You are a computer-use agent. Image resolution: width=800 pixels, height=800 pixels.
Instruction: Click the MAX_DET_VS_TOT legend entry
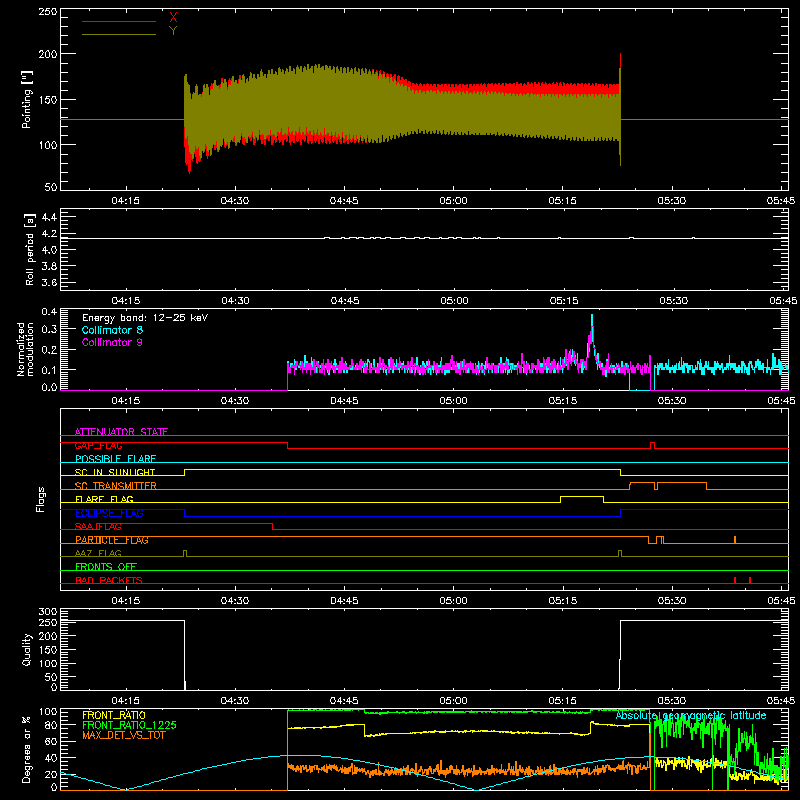124,735
